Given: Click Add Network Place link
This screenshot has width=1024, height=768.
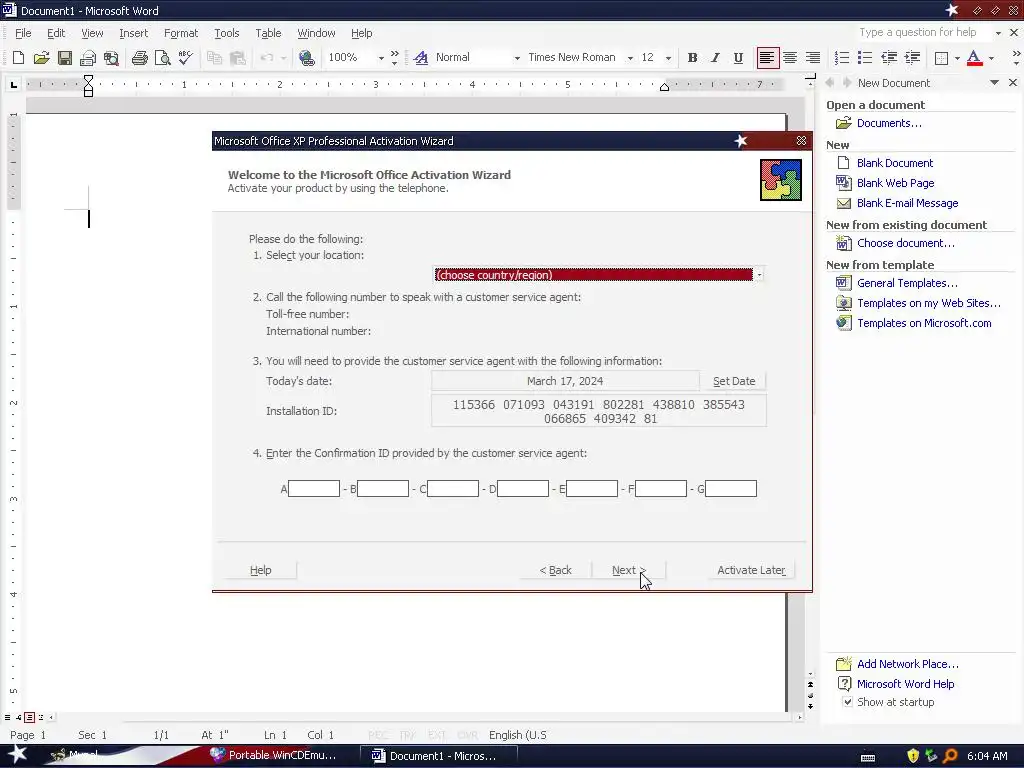Looking at the screenshot, I should (908, 664).
